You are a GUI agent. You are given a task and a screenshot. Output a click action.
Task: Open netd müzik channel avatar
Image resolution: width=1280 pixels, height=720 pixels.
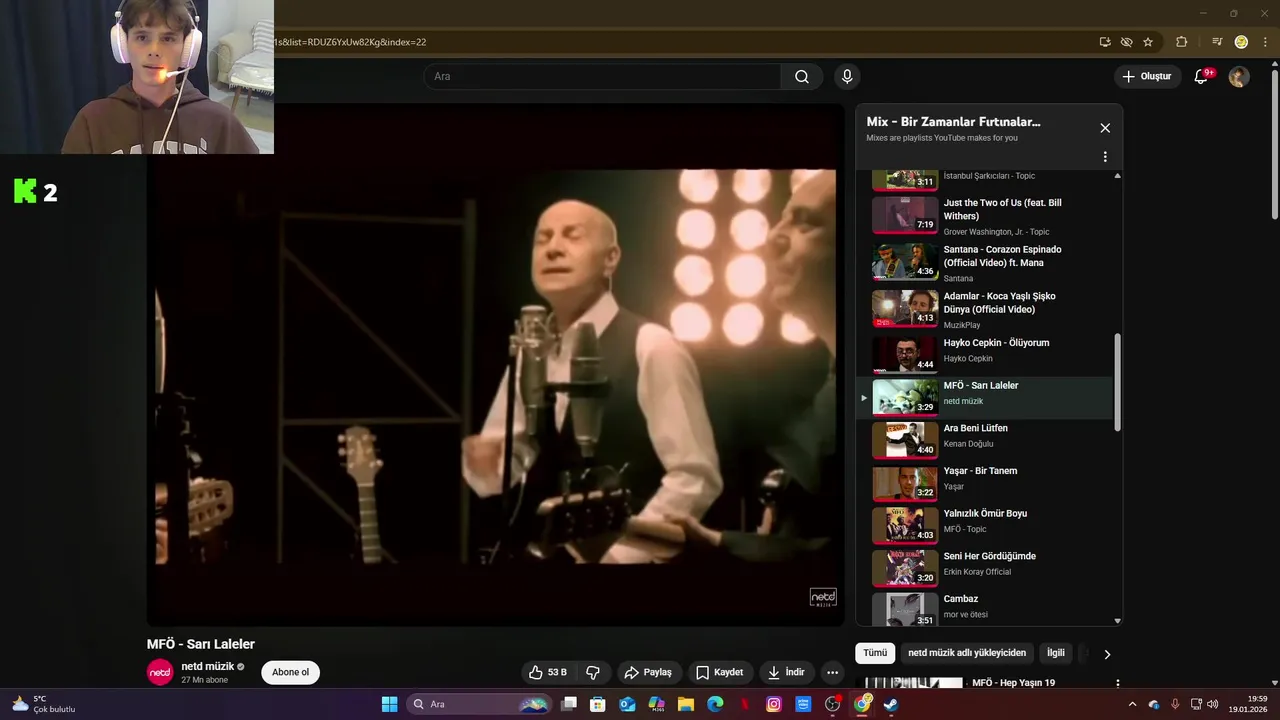[x=160, y=673]
